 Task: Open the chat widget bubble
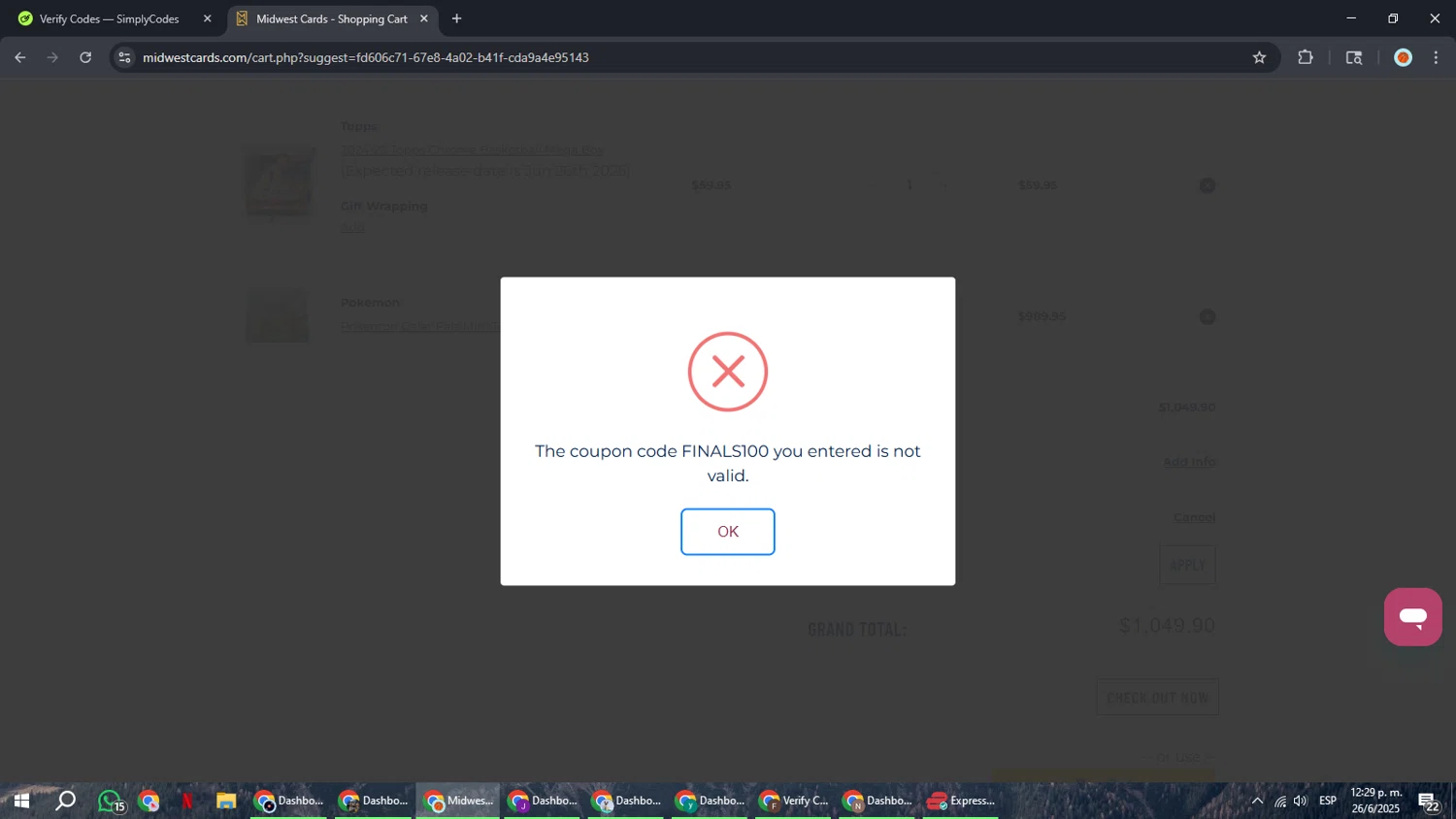coord(1412,617)
